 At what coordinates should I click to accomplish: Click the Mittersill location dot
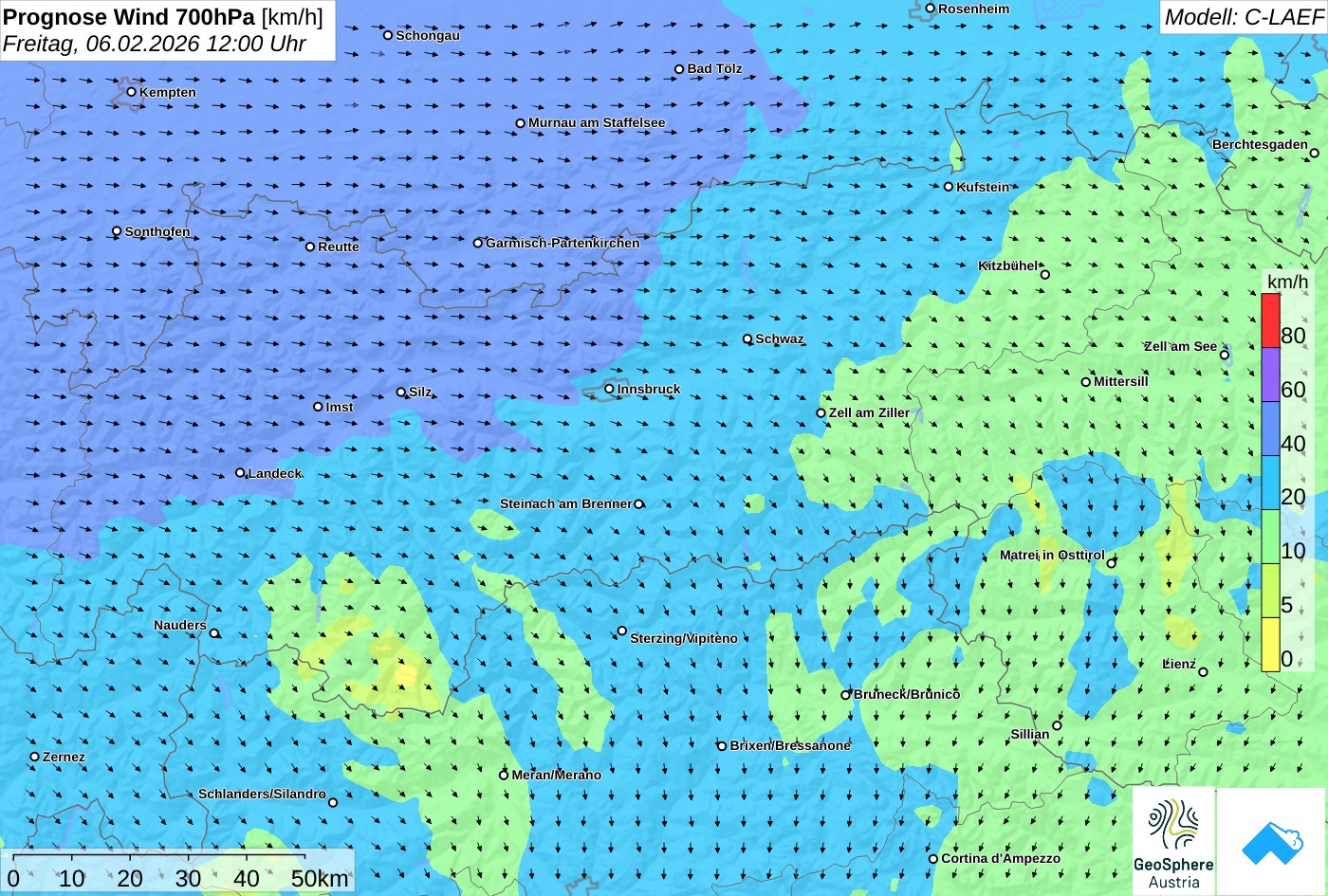1086,382
